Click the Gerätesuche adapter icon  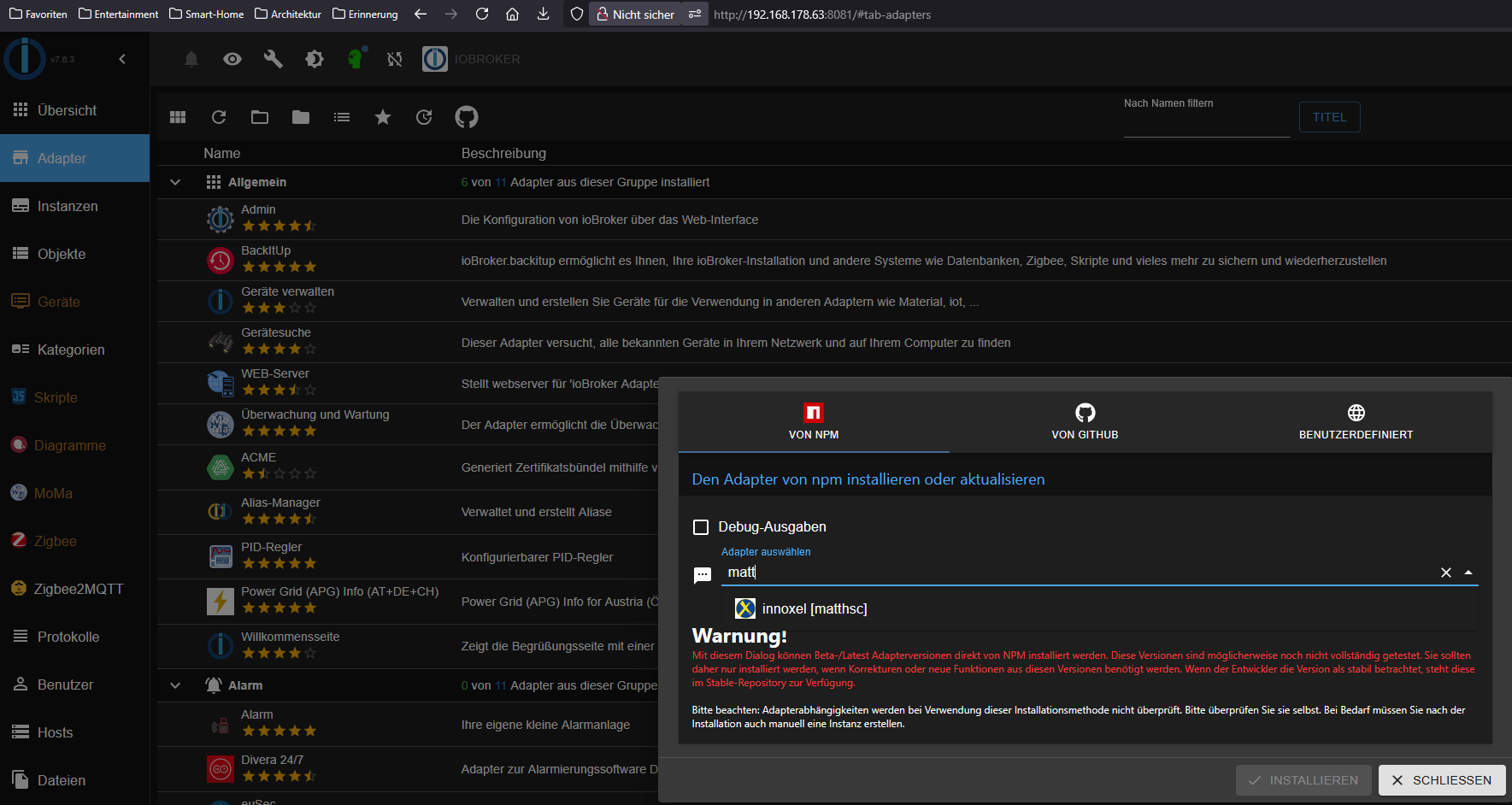click(221, 343)
